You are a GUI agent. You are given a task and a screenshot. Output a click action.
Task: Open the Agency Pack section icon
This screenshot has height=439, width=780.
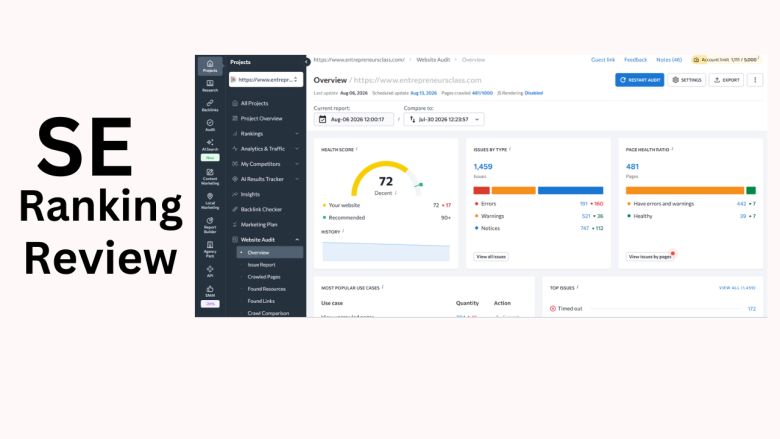tap(210, 249)
